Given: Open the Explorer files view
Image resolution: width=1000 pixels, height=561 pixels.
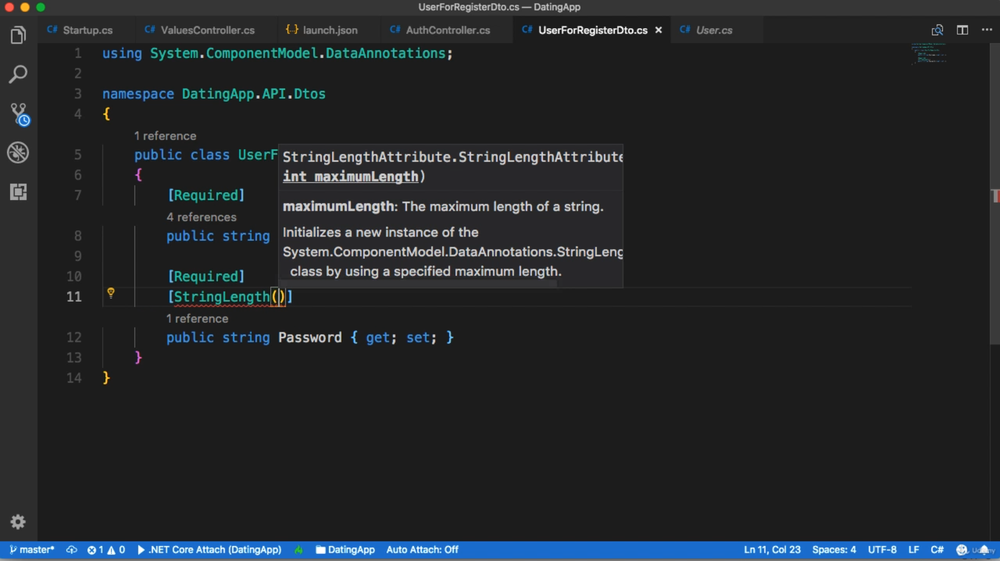Looking at the screenshot, I should [x=18, y=35].
